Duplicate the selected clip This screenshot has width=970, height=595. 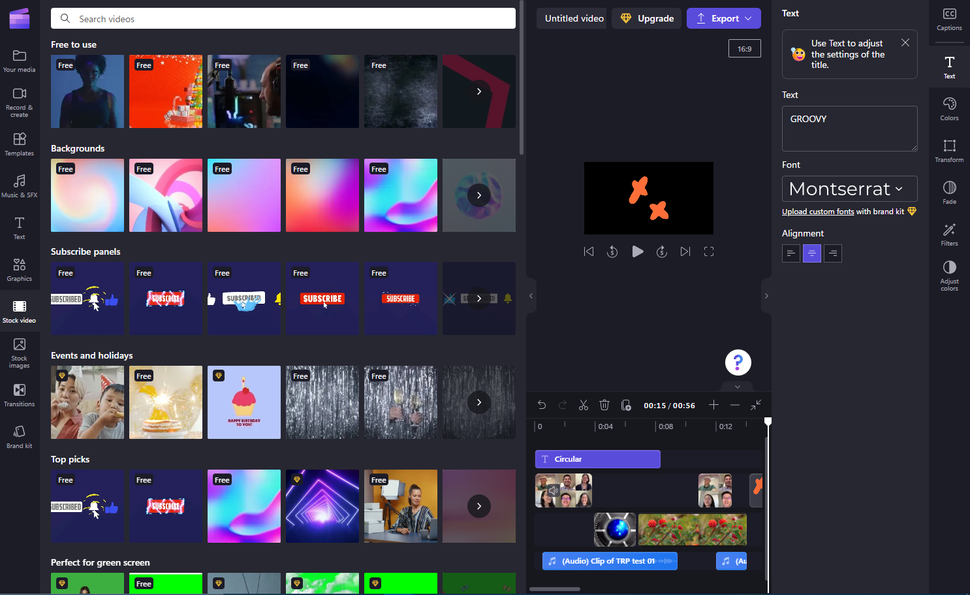pyautogui.click(x=626, y=404)
